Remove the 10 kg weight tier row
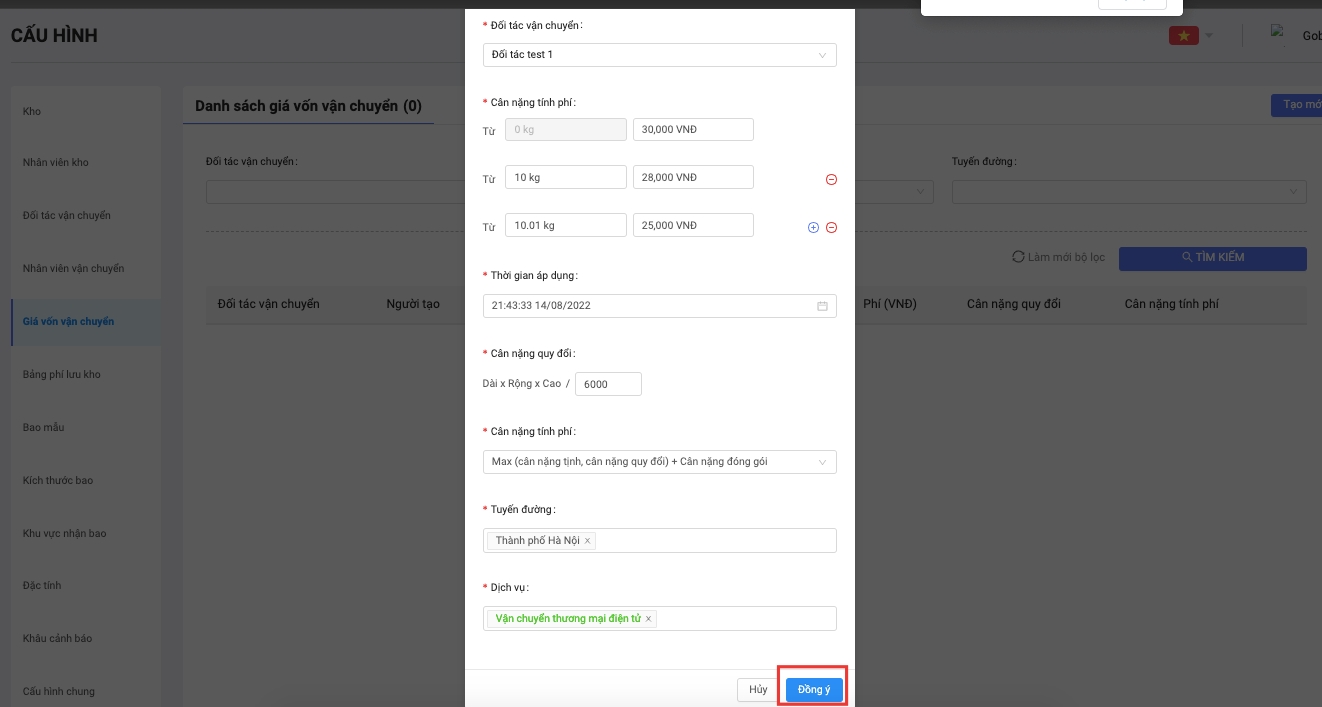The image size is (1322, 707). [x=831, y=179]
